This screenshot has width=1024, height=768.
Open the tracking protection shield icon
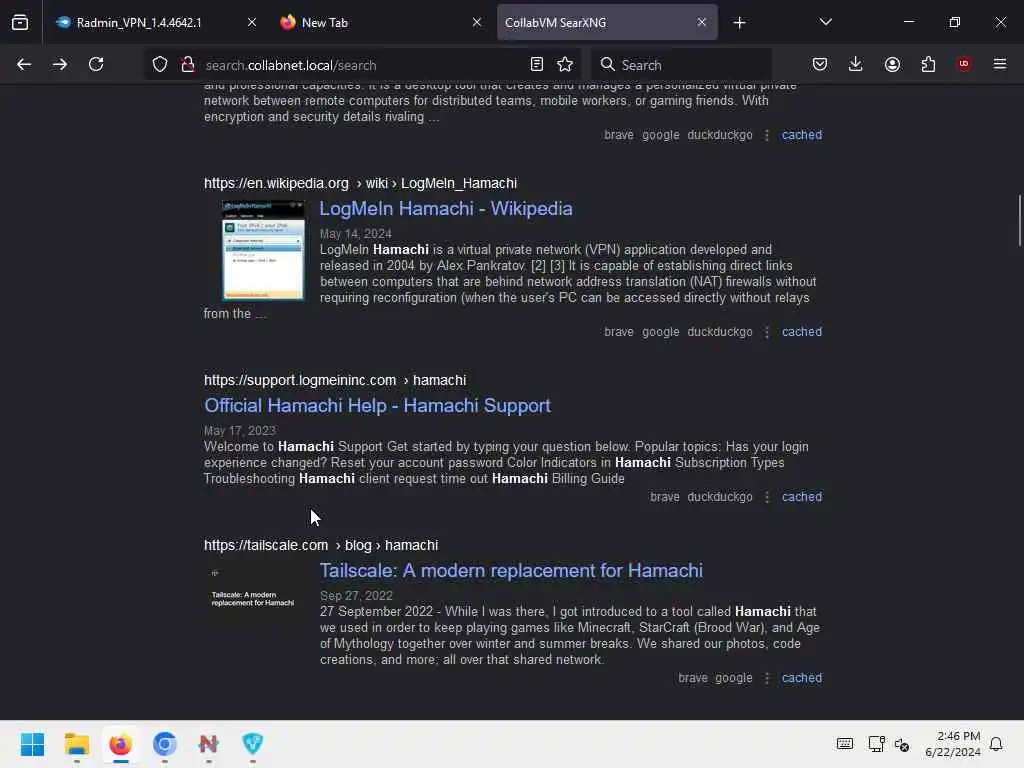point(160,64)
